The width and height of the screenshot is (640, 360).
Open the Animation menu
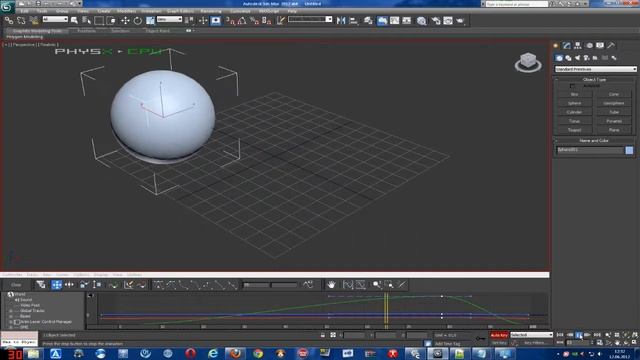tap(151, 11)
